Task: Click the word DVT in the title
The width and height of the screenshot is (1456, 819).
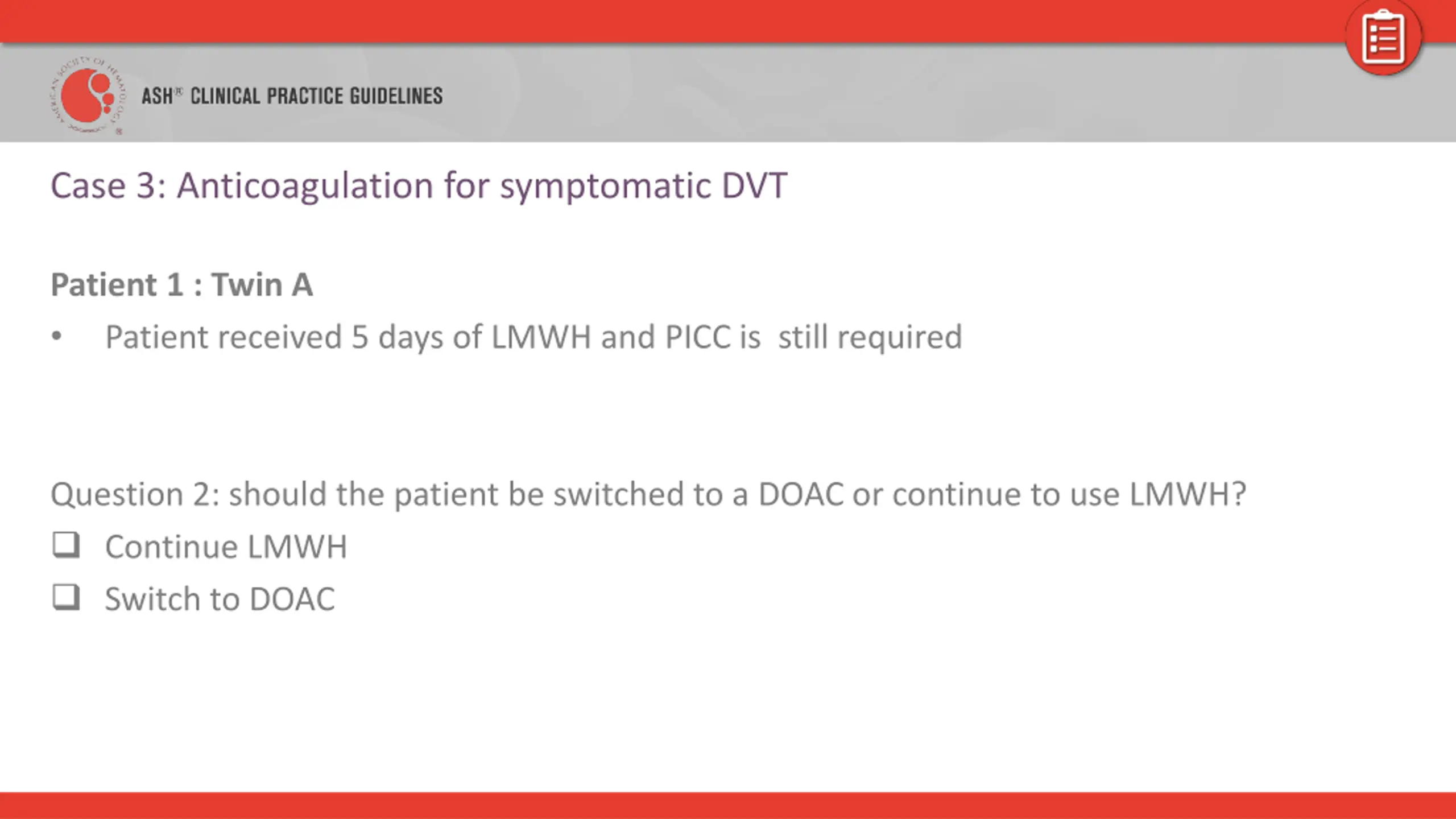Action: tap(754, 185)
